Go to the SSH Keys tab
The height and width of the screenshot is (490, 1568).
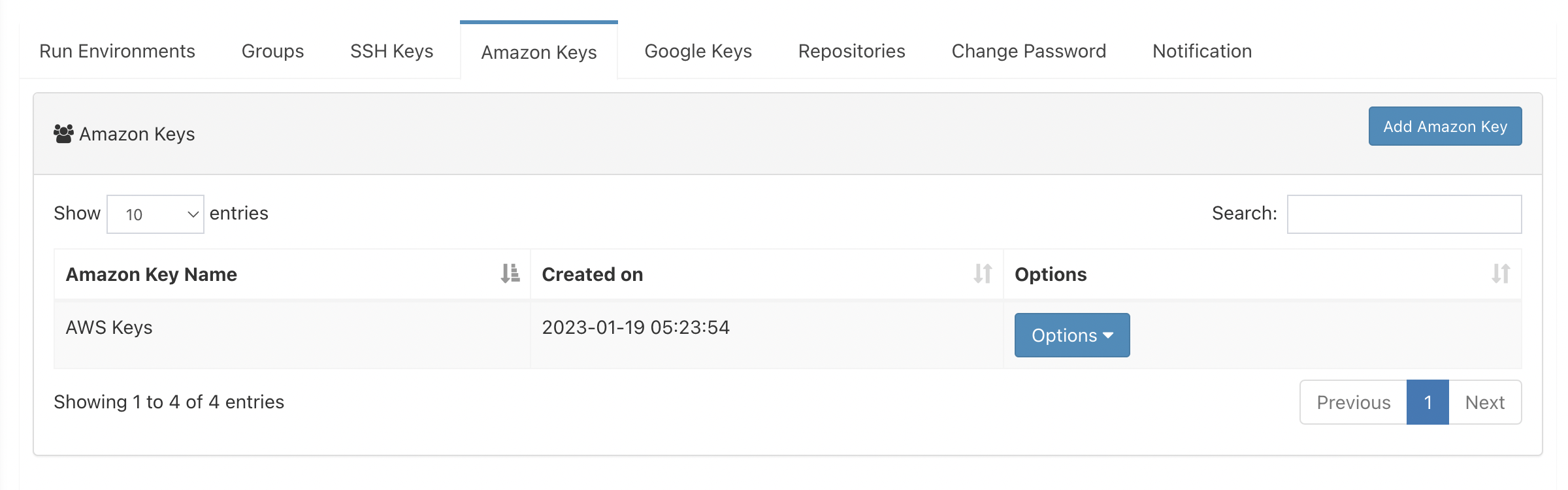pyautogui.click(x=391, y=51)
